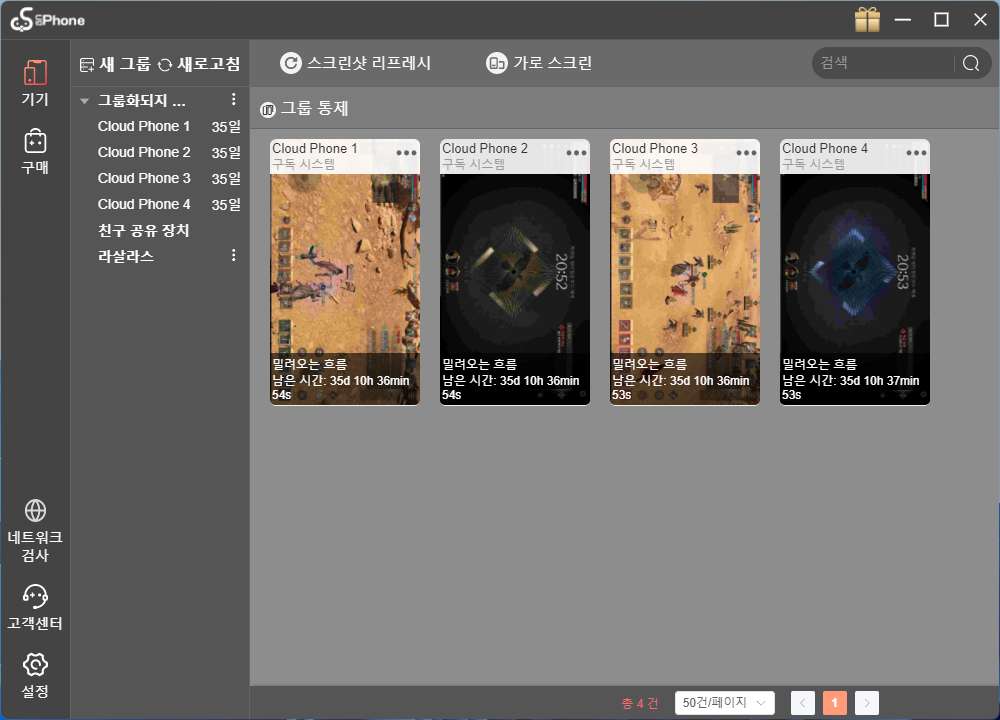Open the Cloud Phone 2 screen thumbnail
Image resolution: width=1000 pixels, height=720 pixels.
tap(515, 272)
